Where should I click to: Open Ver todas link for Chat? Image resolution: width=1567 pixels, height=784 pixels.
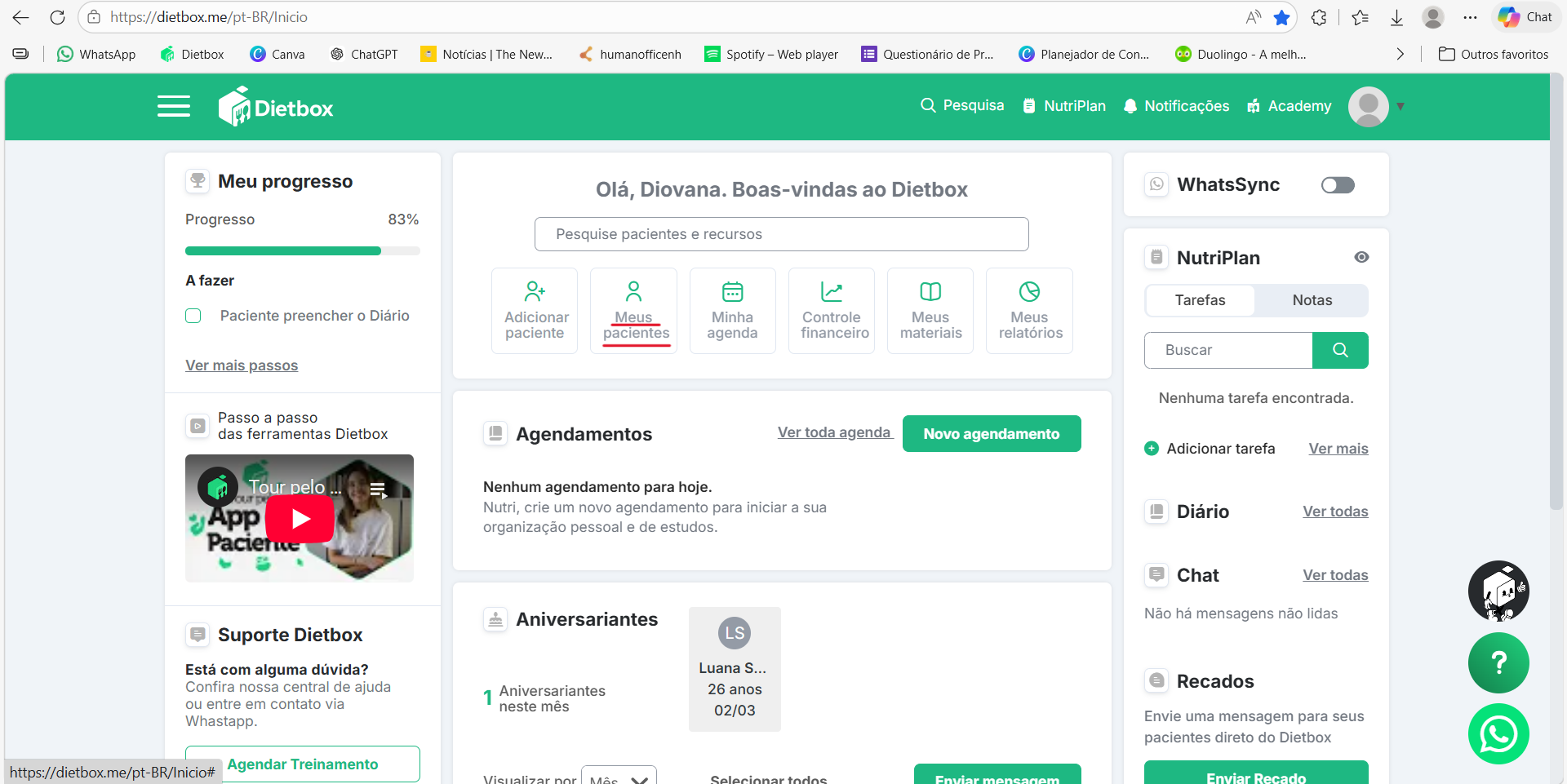point(1335,575)
